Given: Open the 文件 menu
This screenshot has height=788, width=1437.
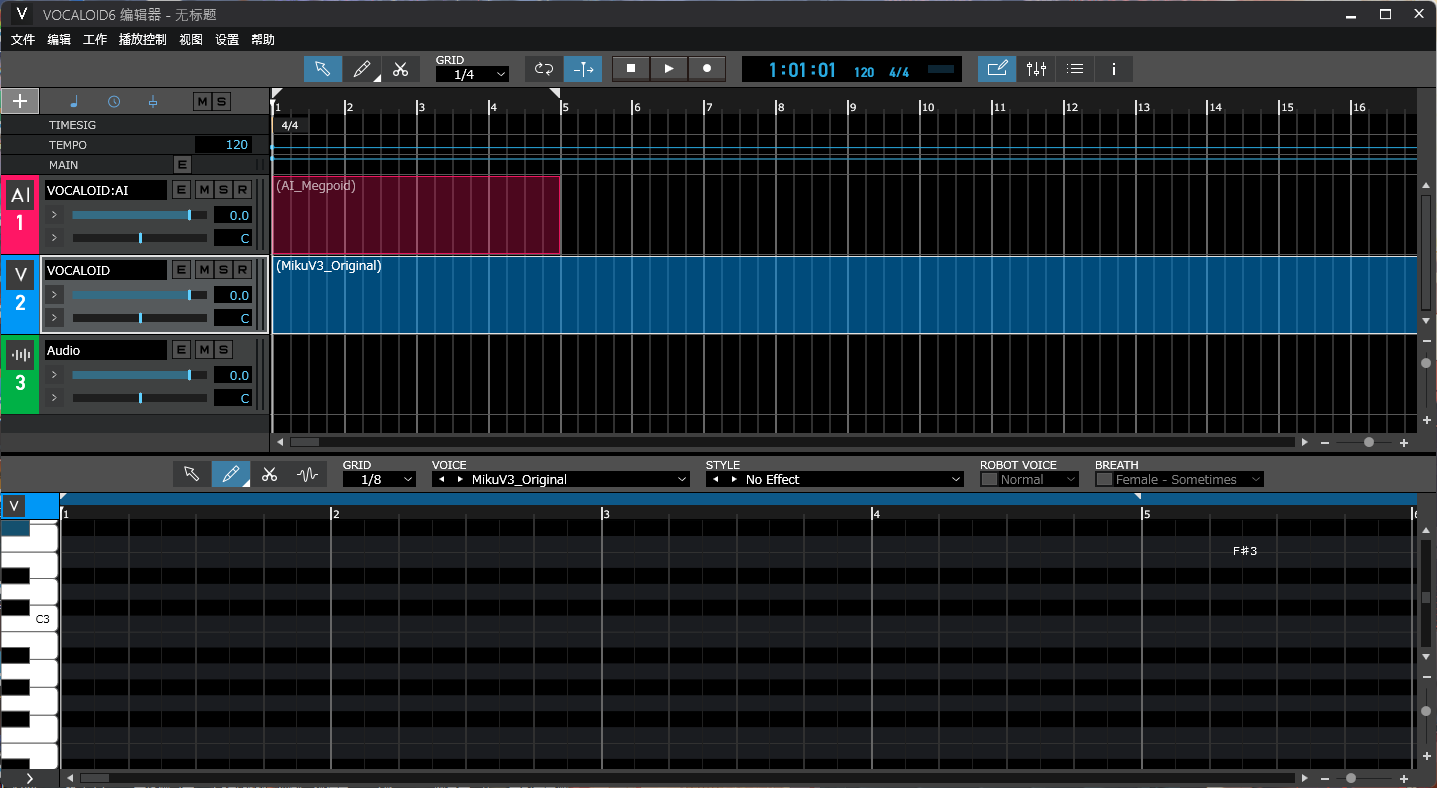Looking at the screenshot, I should point(23,40).
